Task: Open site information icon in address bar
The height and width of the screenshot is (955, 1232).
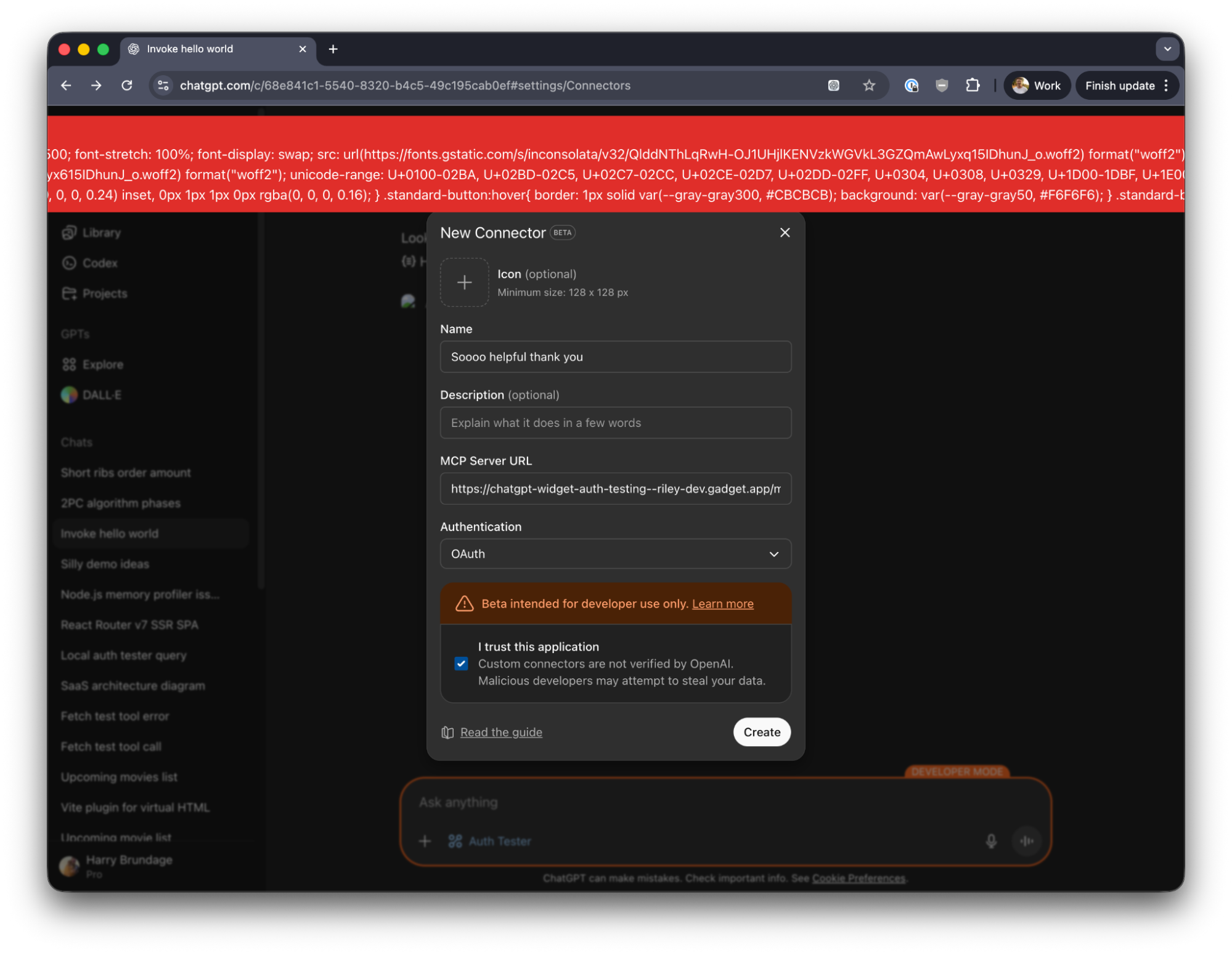Action: (x=163, y=86)
